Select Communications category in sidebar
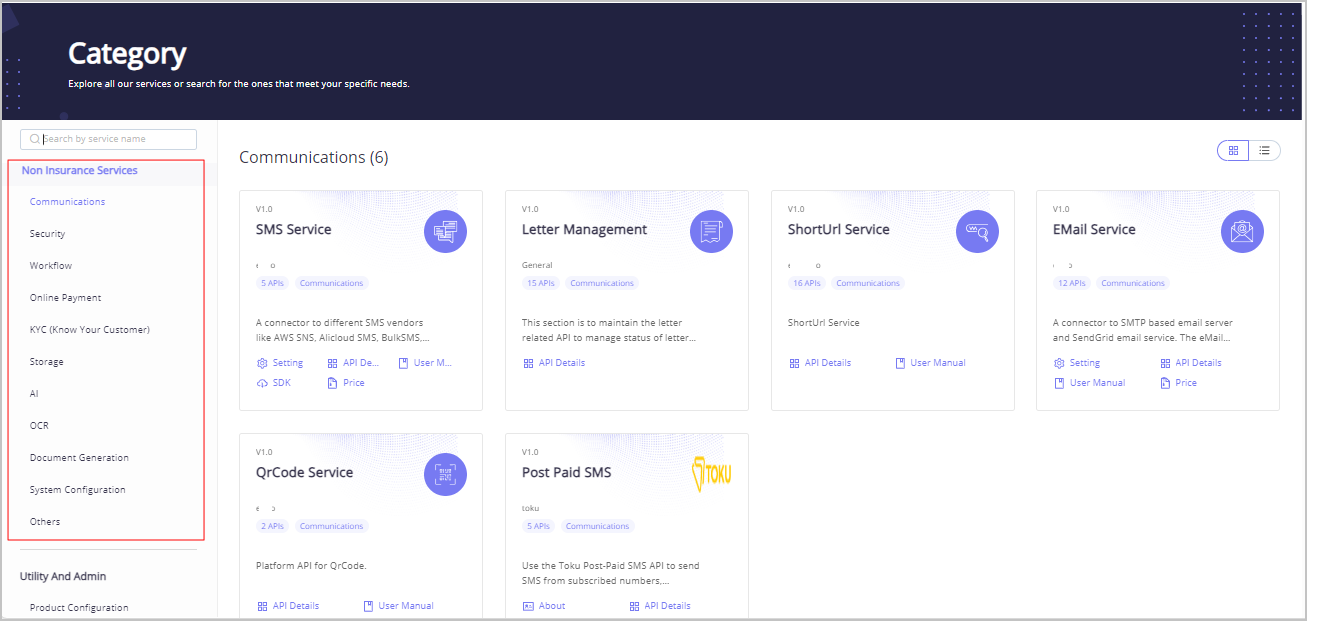 coord(67,202)
